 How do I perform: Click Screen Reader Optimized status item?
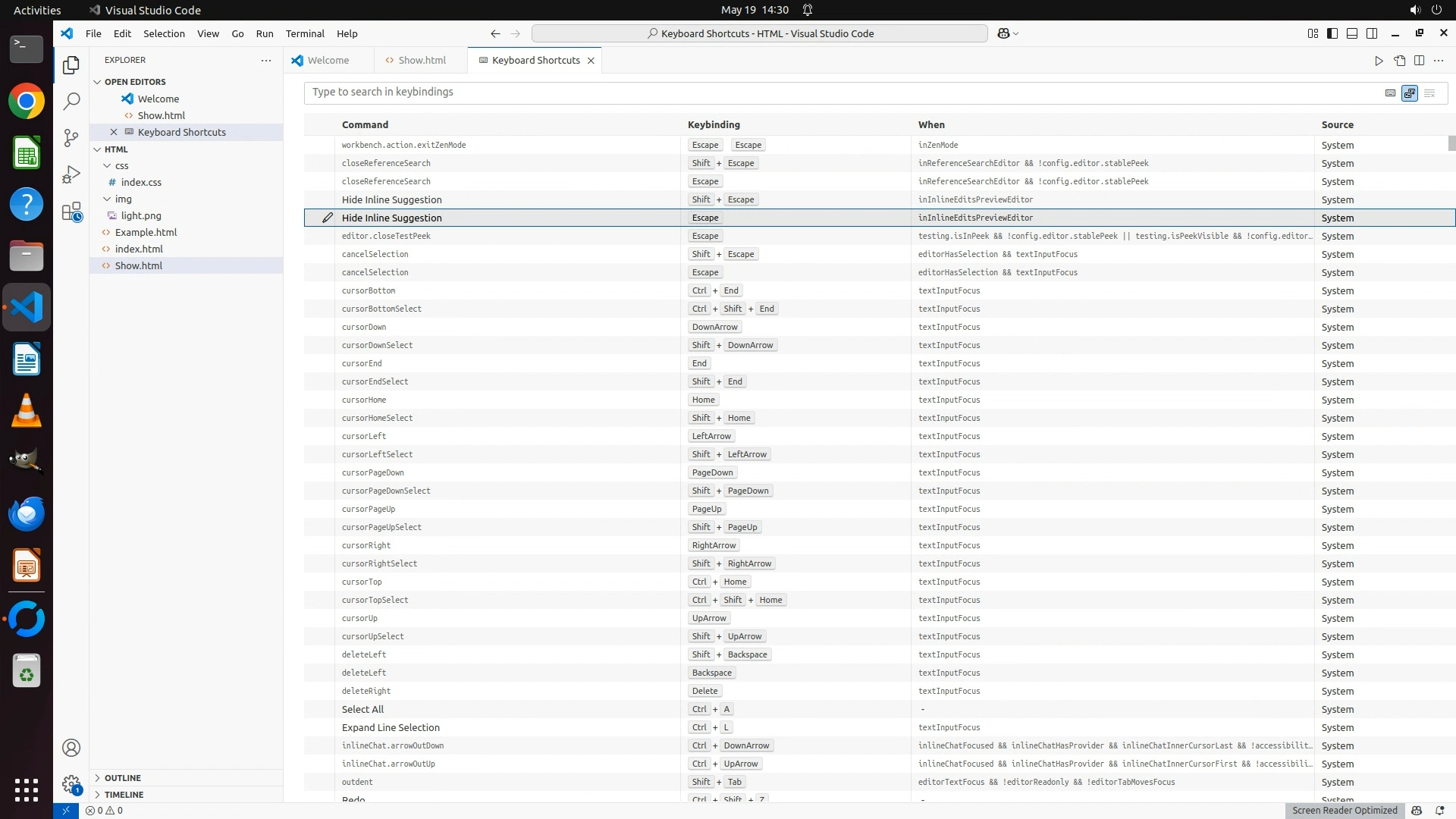point(1344,810)
